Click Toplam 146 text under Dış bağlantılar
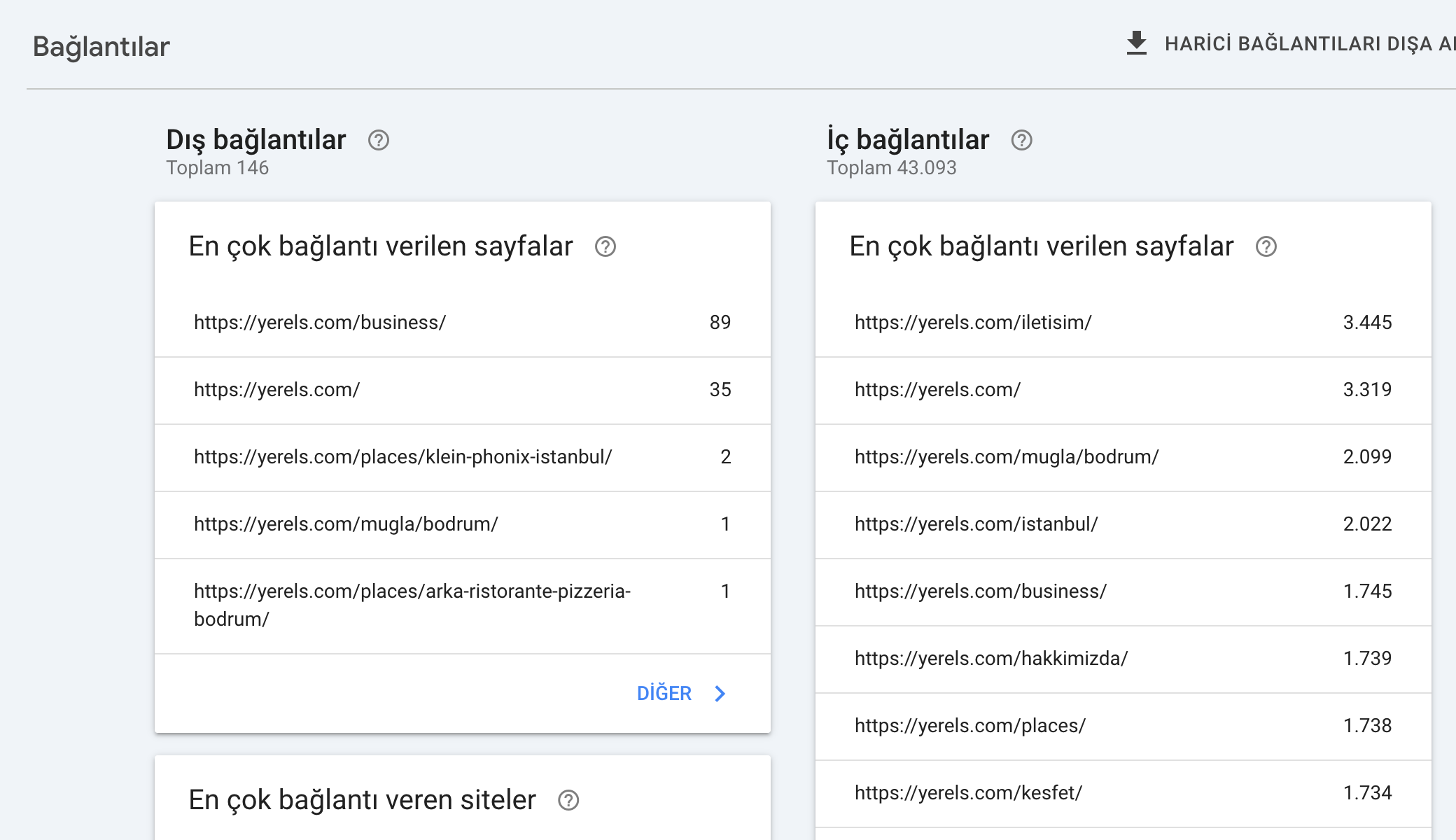Screen dimensions: 1456x840 217,168
